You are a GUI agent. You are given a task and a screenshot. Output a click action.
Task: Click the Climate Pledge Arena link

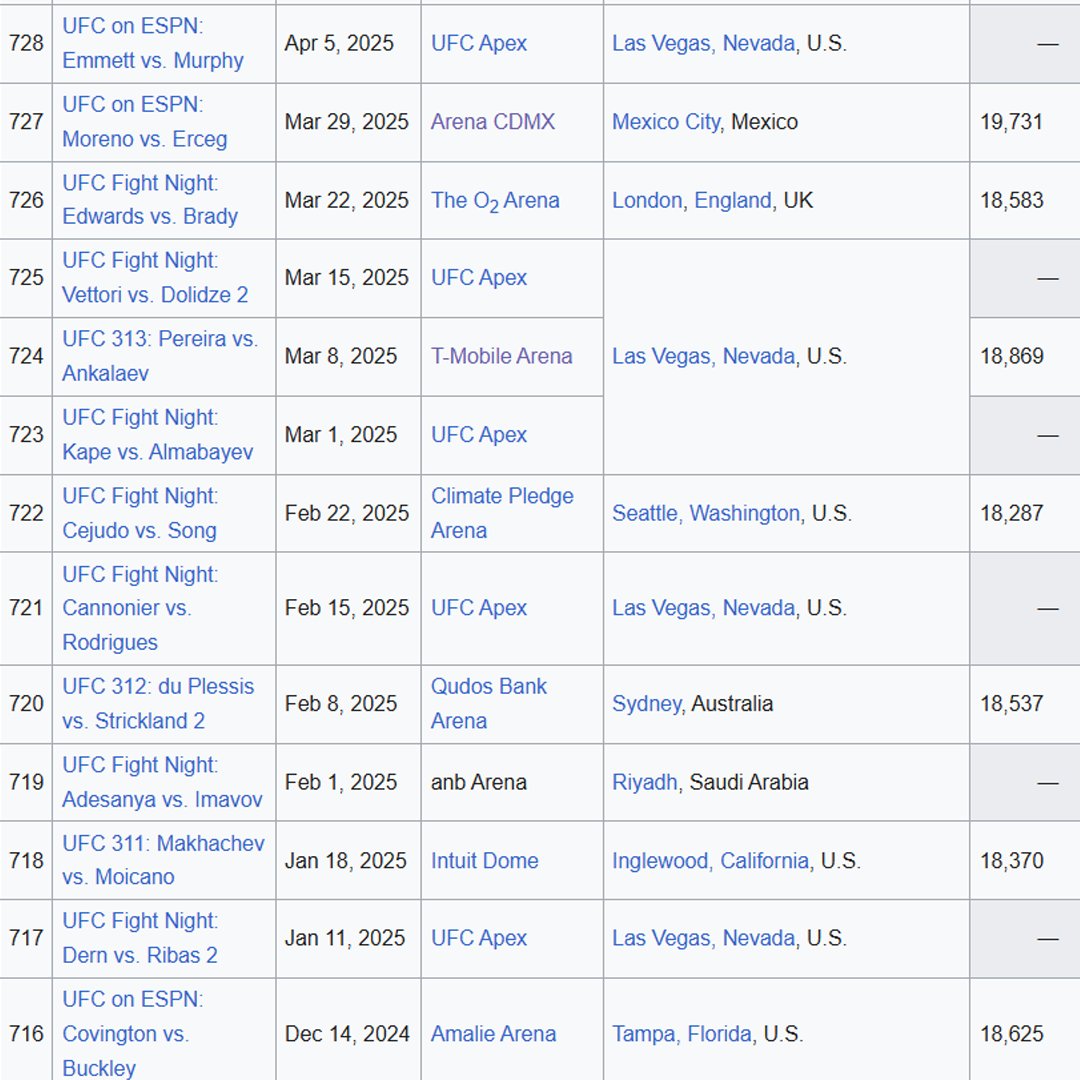tap(502, 513)
